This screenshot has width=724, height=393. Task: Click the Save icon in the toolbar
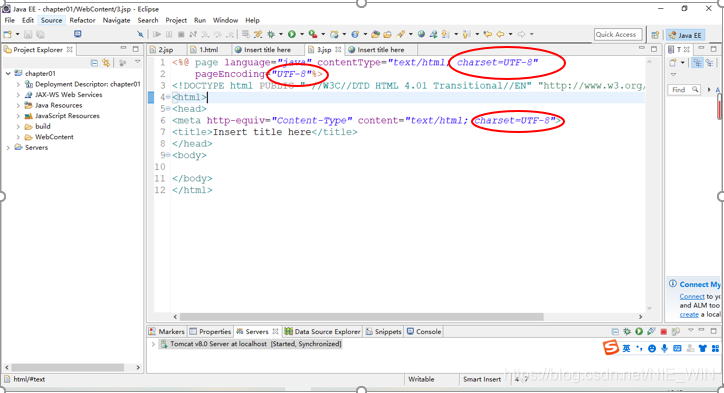click(x=28, y=34)
